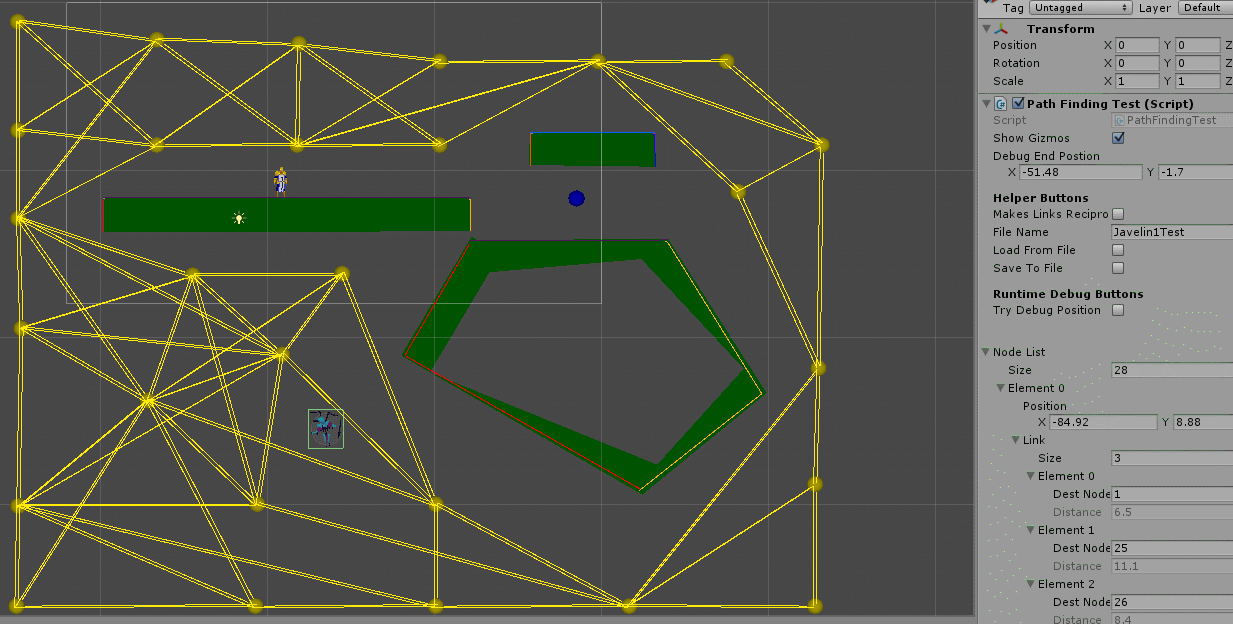Viewport: 1233px width, 624px height.
Task: Edit Link Size field showing 3
Action: [1172, 458]
